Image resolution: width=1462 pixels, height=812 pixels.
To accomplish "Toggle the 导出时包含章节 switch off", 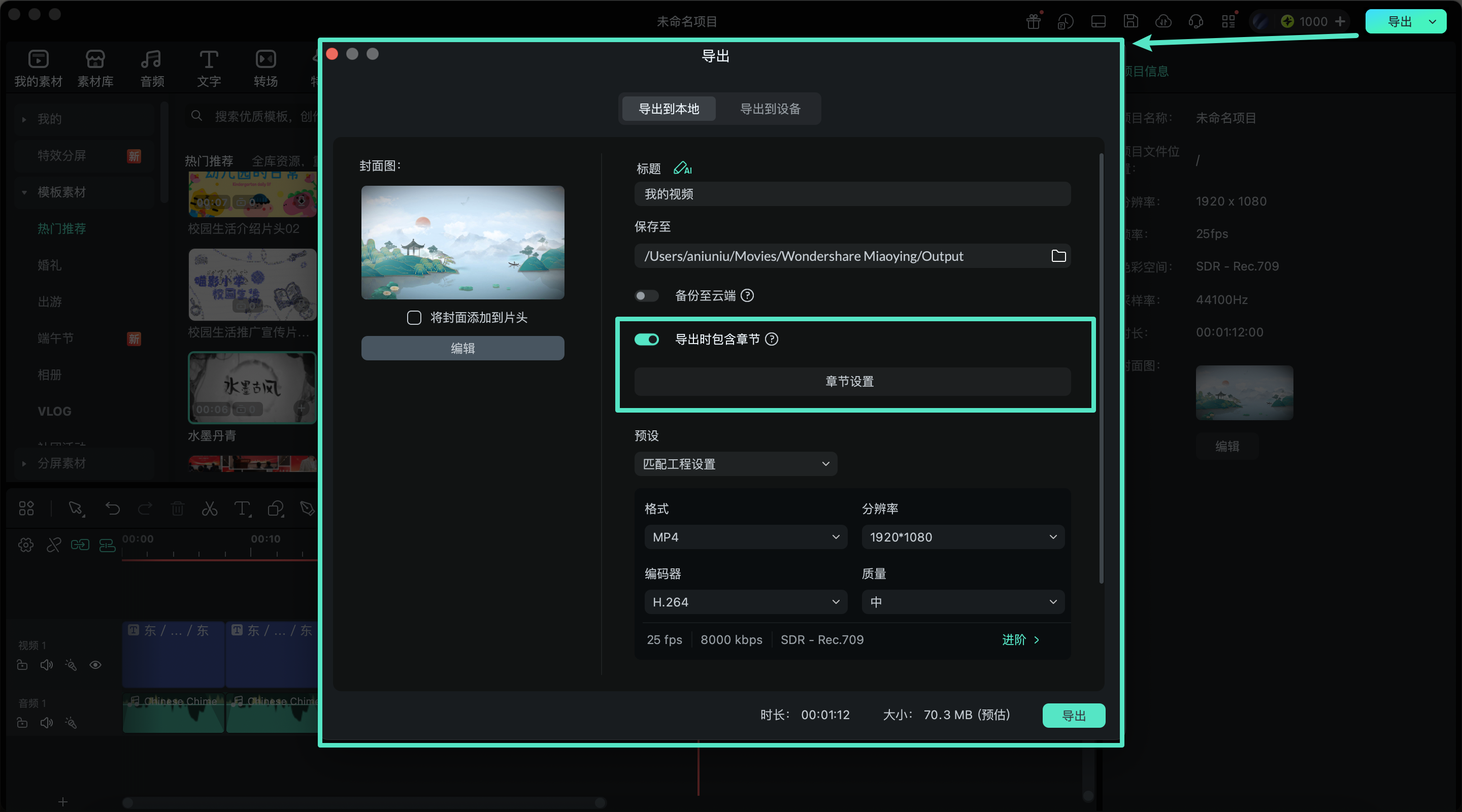I will (x=646, y=340).
